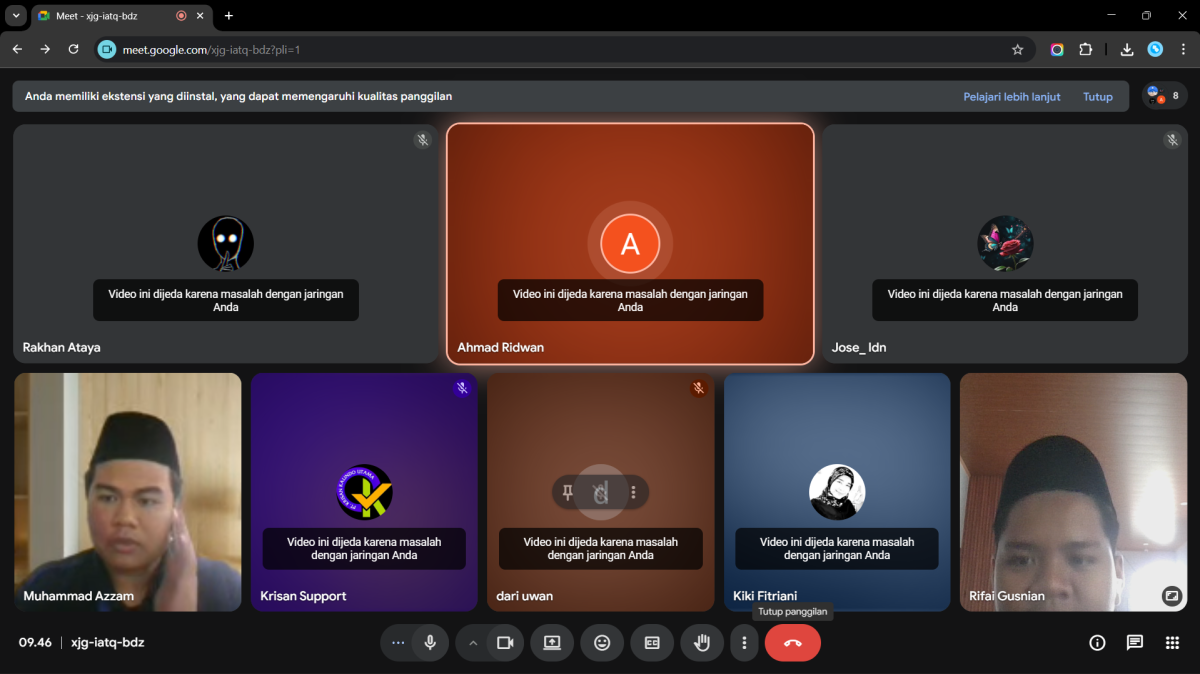Go forward with the browser forward arrow
1200x674 pixels.
pyautogui.click(x=45, y=49)
